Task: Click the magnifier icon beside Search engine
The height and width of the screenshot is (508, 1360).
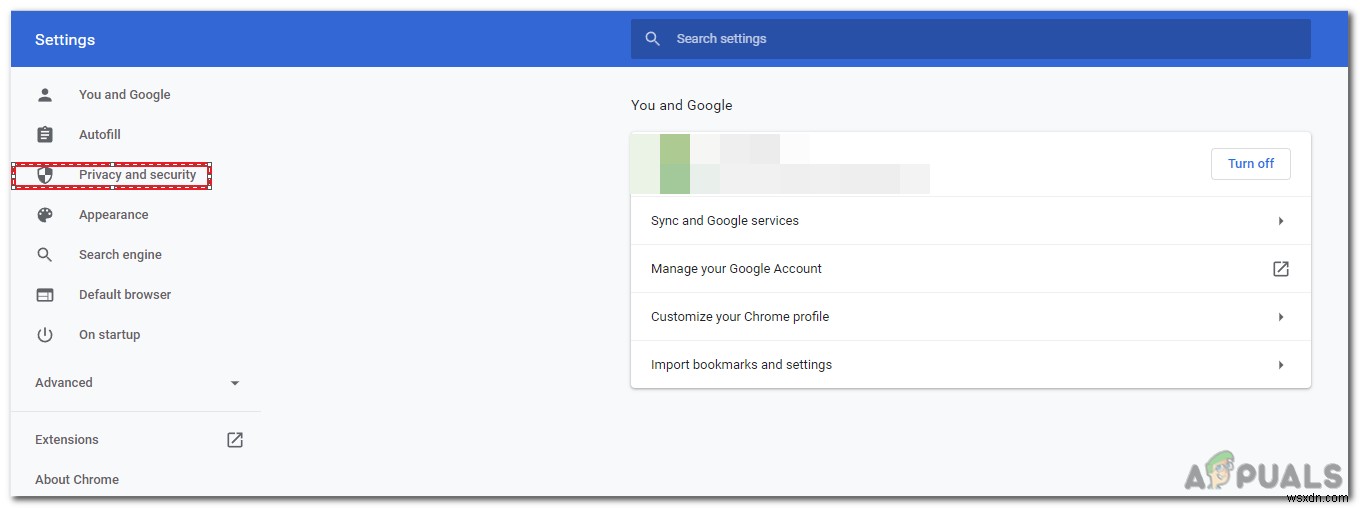Action: pyautogui.click(x=45, y=255)
